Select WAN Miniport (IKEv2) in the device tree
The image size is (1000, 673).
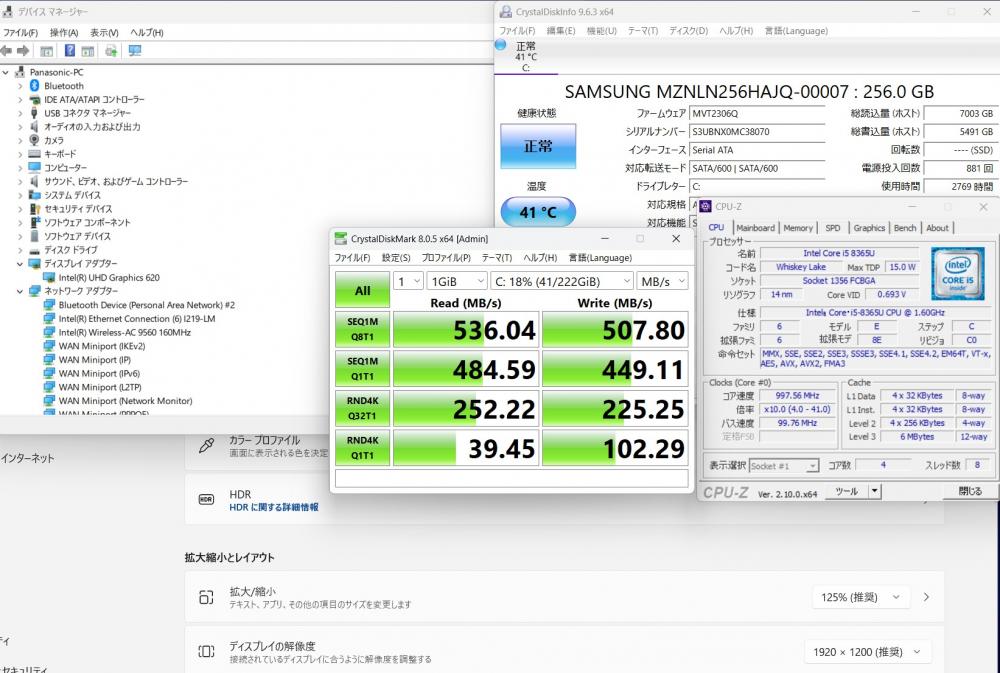tap(102, 346)
